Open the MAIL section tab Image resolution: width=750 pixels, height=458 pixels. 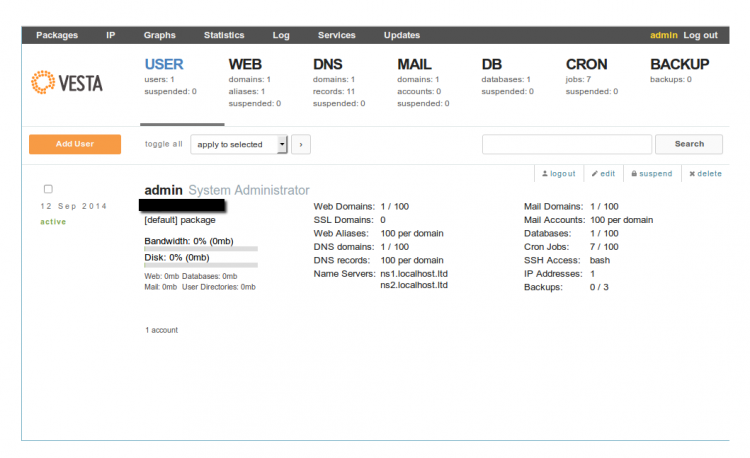click(415, 65)
